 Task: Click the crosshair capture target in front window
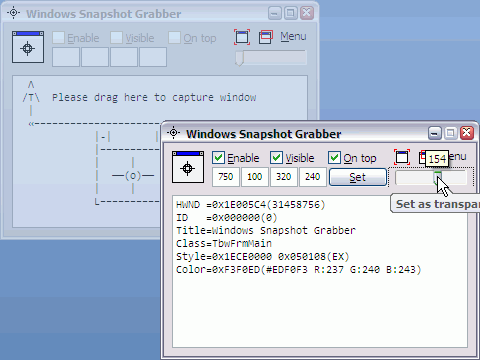188,167
